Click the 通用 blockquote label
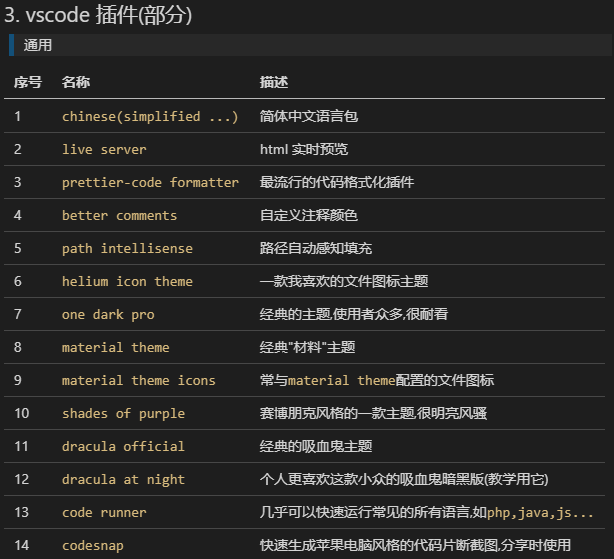Viewport: 614px width, 559px height. pyautogui.click(x=38, y=45)
